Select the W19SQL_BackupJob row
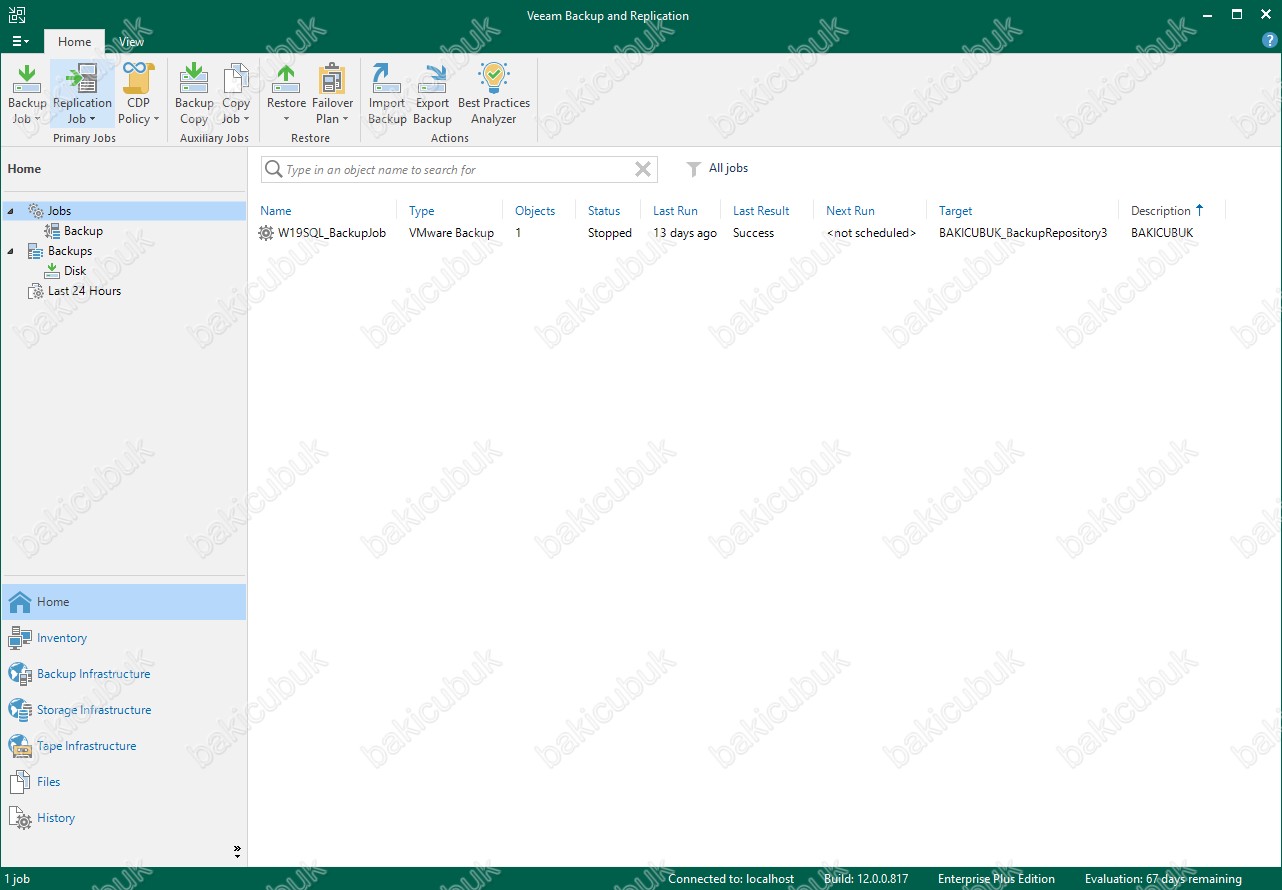The height and width of the screenshot is (890, 1282). 741,233
